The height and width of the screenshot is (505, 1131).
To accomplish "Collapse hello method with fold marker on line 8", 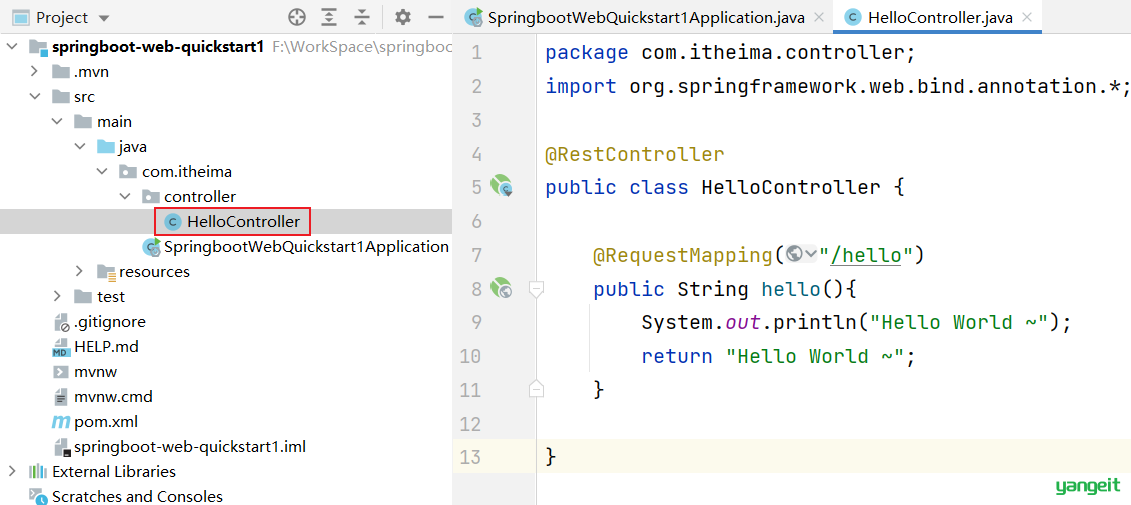I will pyautogui.click(x=536, y=289).
